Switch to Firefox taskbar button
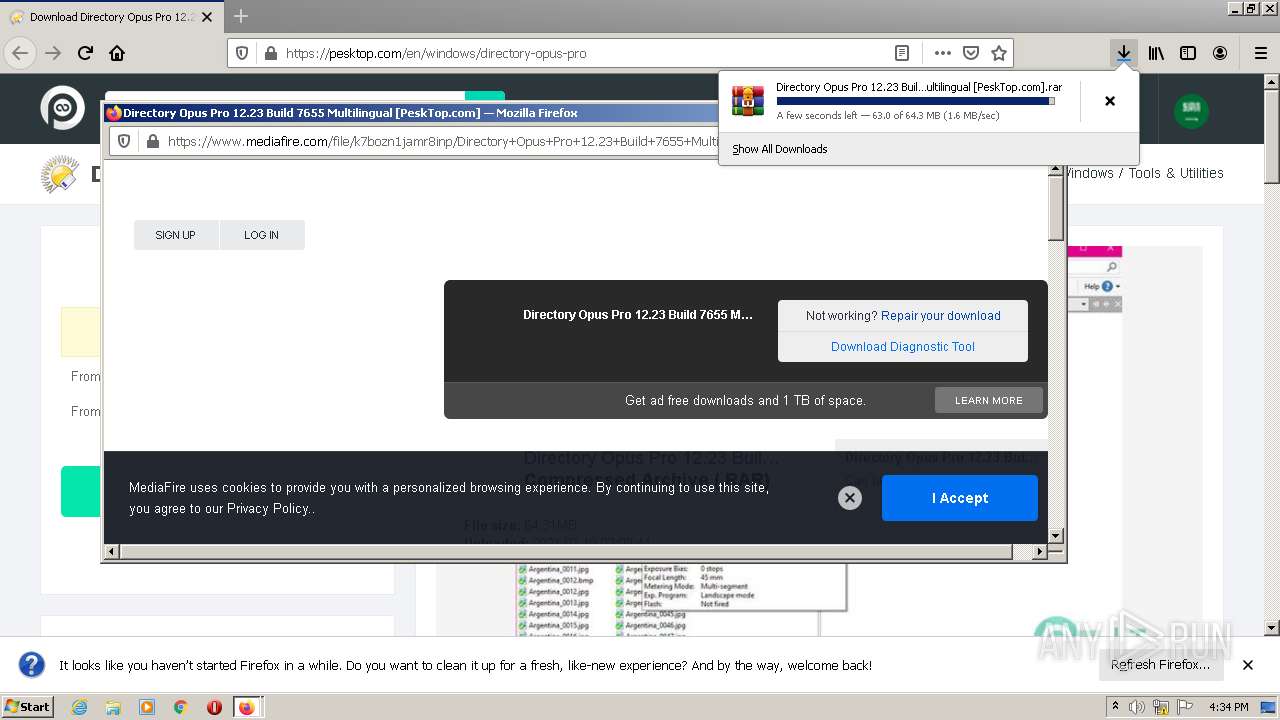 247,707
